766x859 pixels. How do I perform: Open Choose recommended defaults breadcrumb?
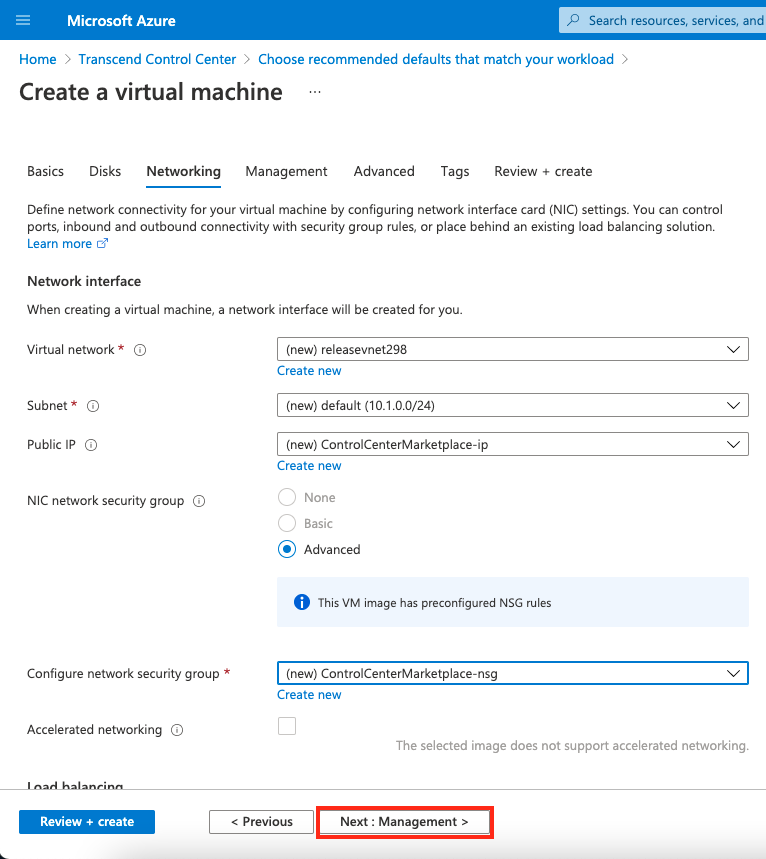[436, 59]
